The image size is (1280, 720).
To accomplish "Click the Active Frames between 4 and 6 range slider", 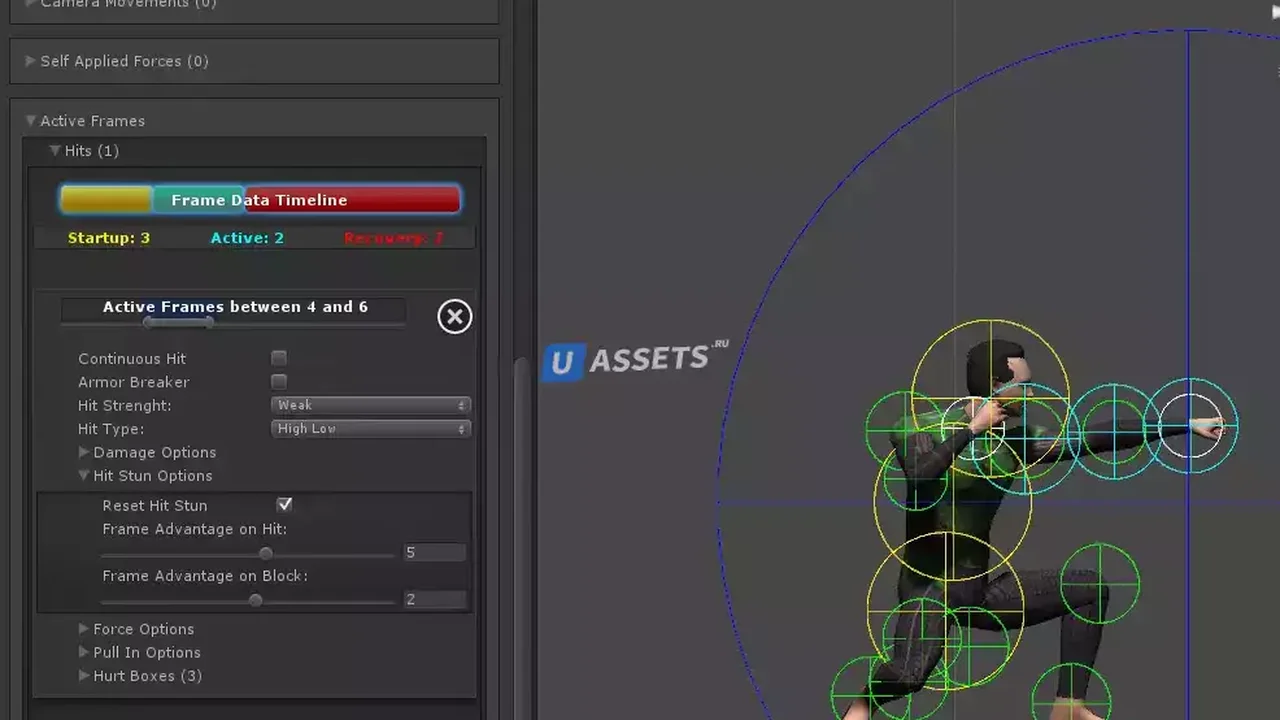I will click(233, 322).
